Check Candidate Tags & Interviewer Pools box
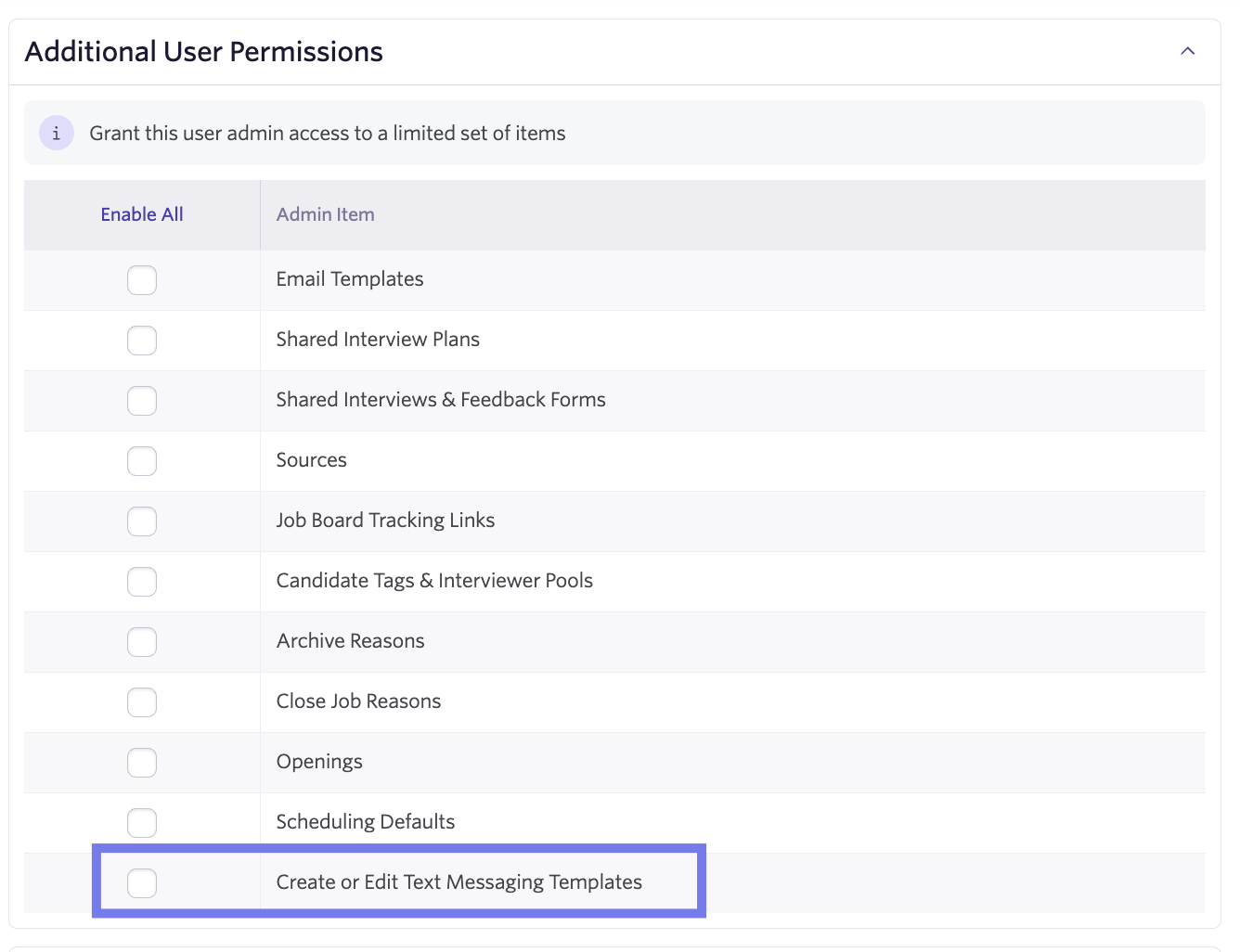Image resolution: width=1240 pixels, height=952 pixels. (x=142, y=582)
